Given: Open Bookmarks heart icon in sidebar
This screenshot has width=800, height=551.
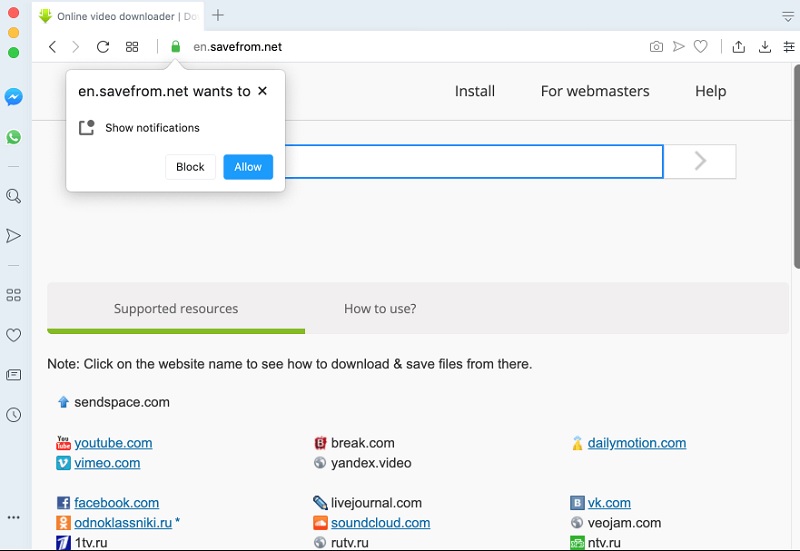Looking at the screenshot, I should [14, 335].
